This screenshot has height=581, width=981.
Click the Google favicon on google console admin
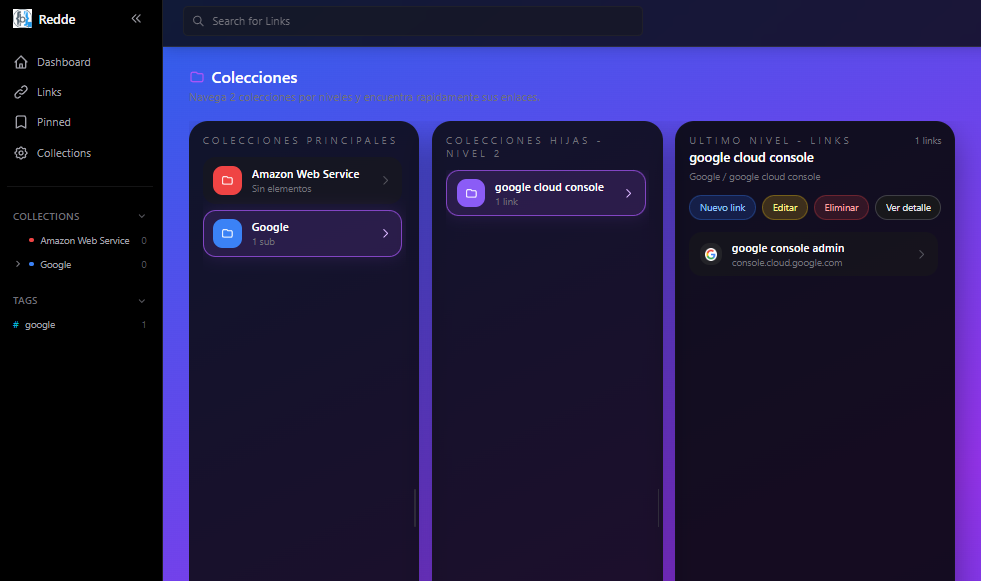(710, 254)
